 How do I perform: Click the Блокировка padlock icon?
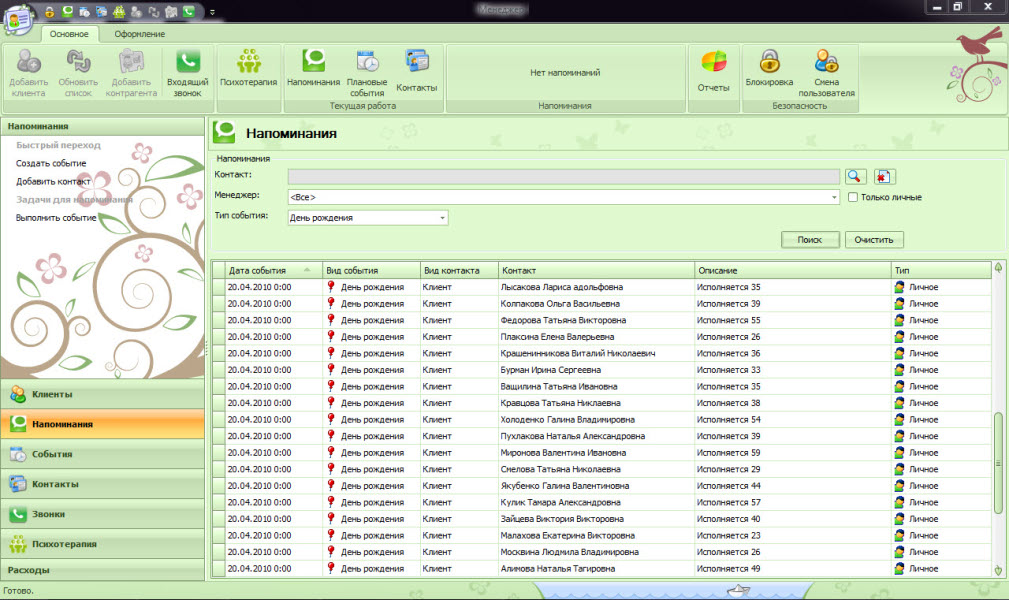pyautogui.click(x=769, y=62)
